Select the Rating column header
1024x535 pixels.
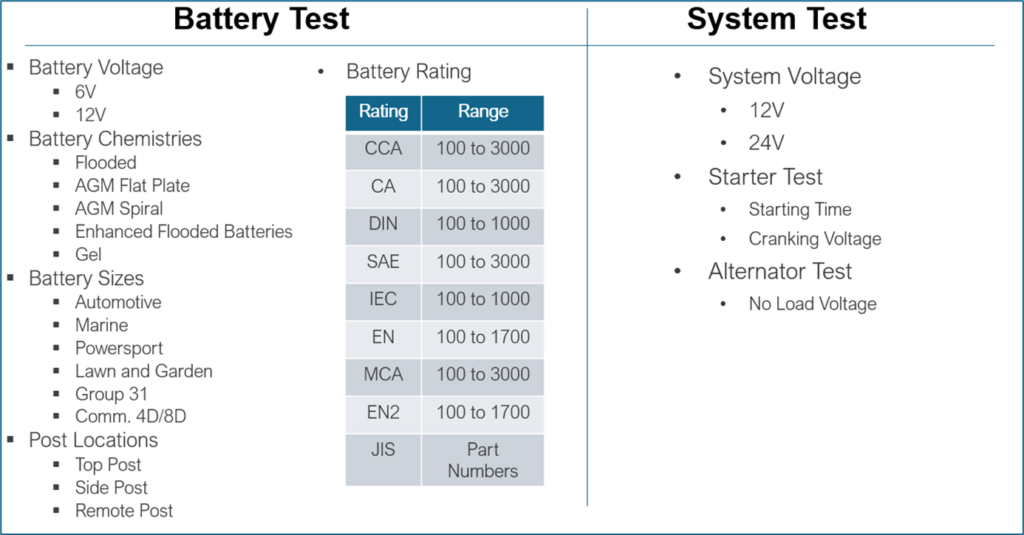(383, 112)
